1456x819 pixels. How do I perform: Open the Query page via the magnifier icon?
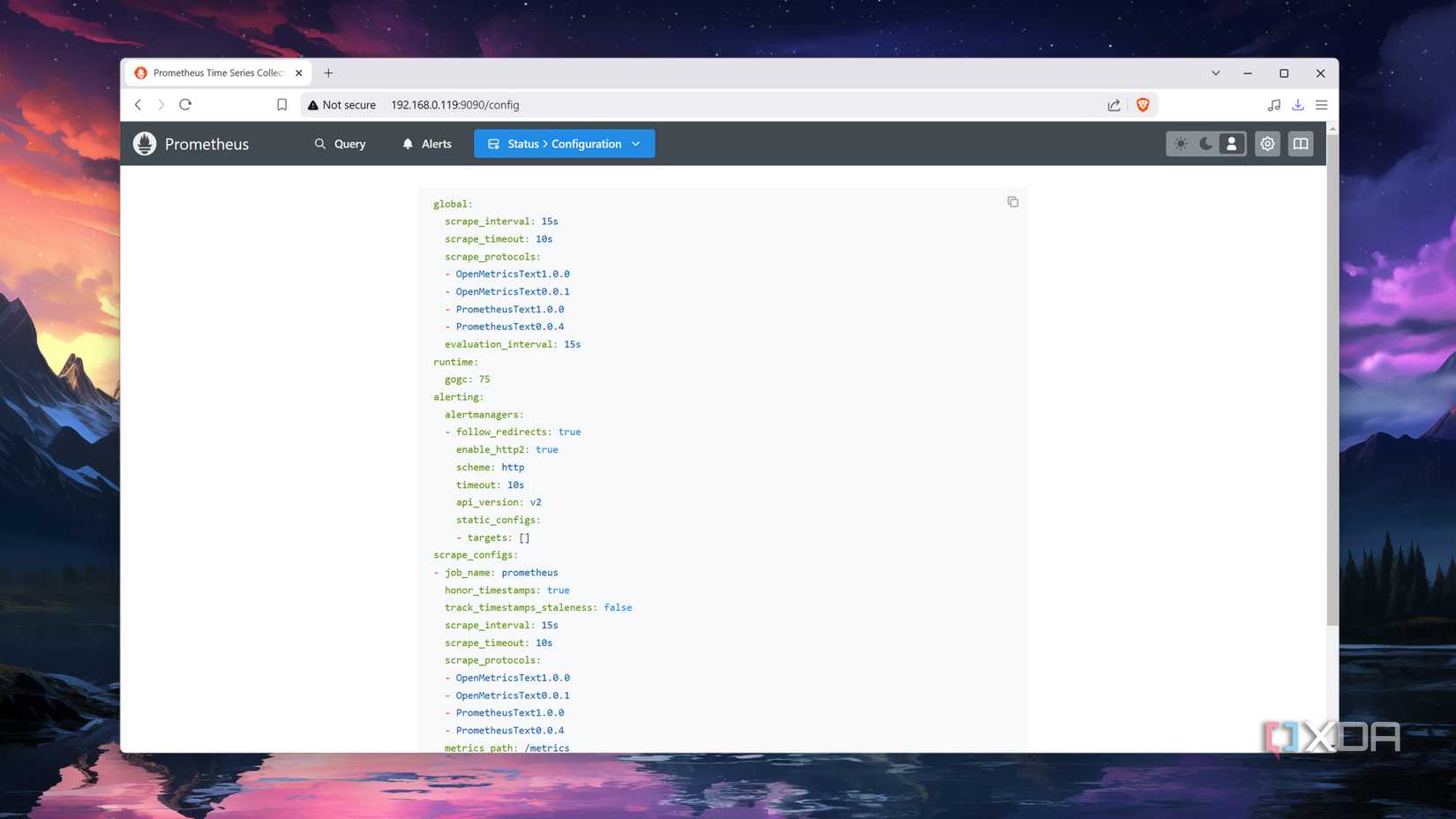pyautogui.click(x=320, y=143)
